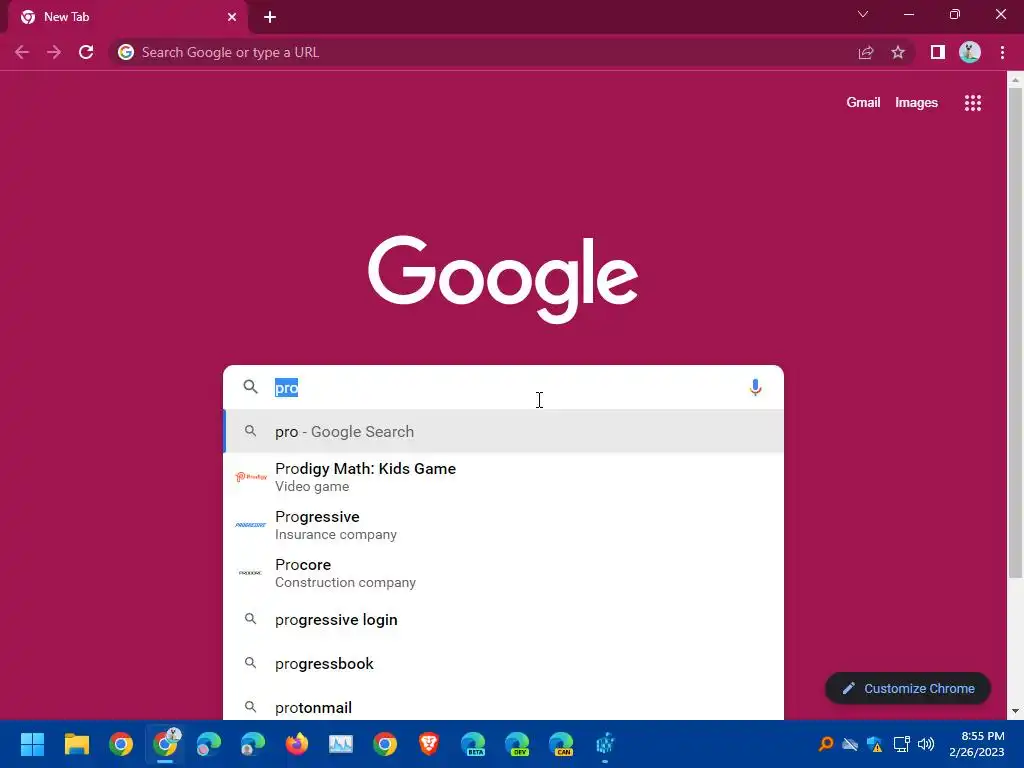This screenshot has width=1024, height=768.
Task: Open Edge Canary from taskbar
Action: pos(561,744)
